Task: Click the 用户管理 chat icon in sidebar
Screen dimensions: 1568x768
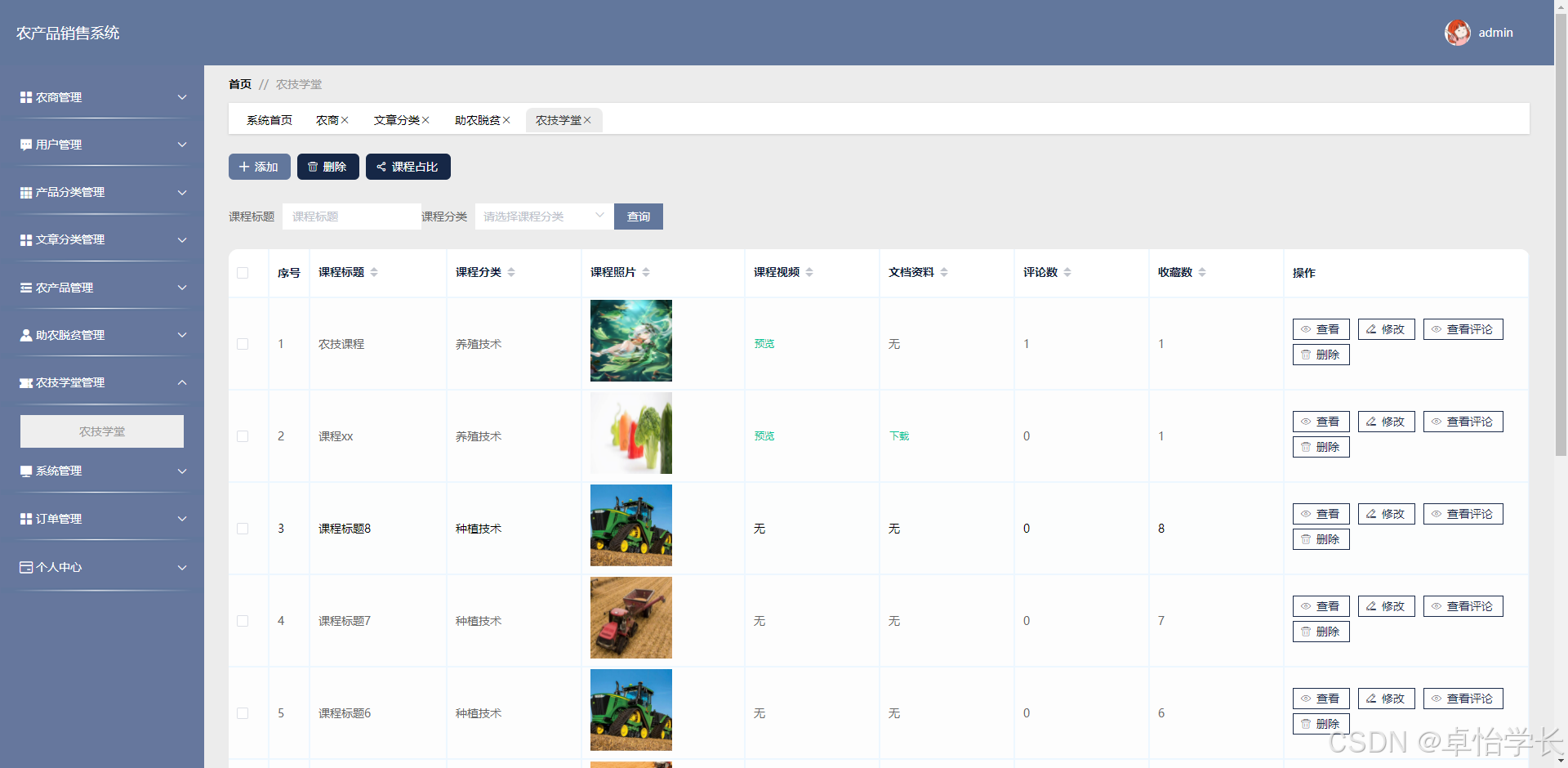Action: [26, 145]
